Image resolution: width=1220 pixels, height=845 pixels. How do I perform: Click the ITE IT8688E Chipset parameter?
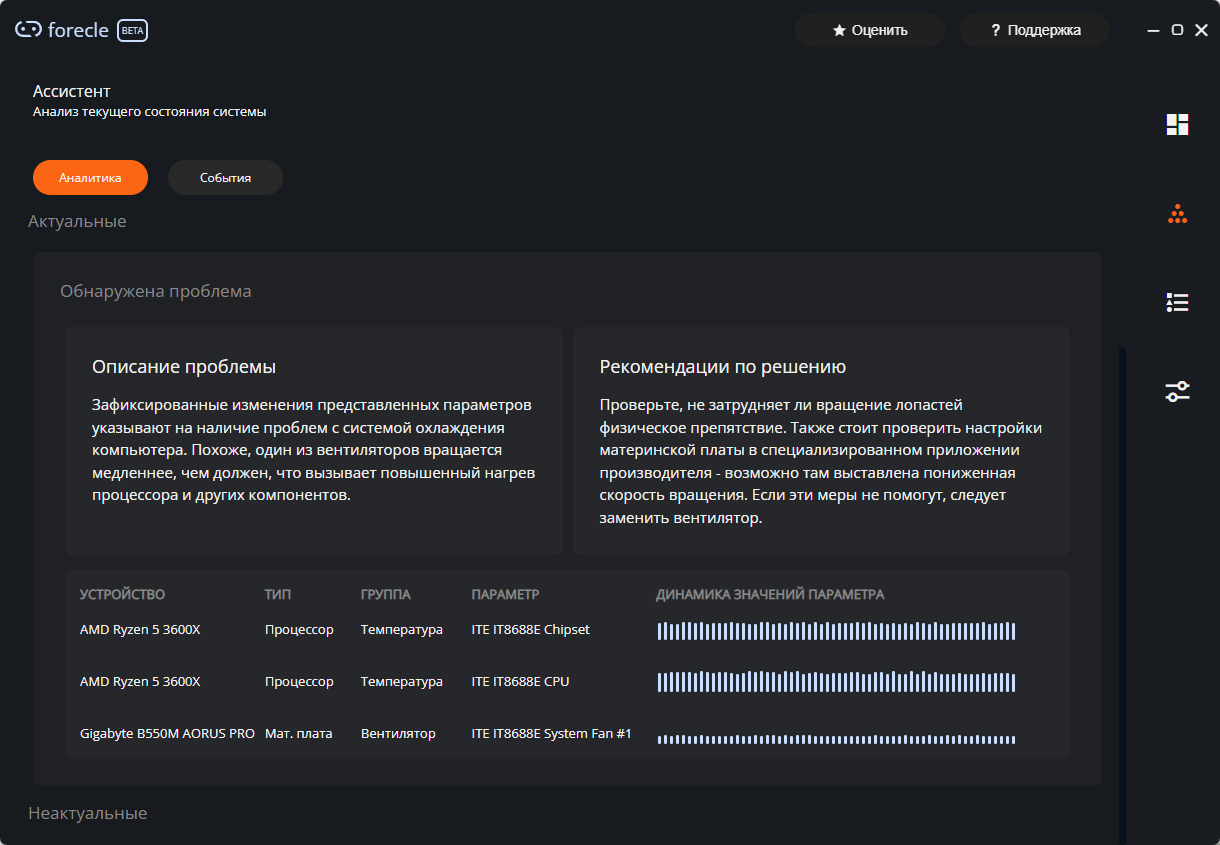531,630
